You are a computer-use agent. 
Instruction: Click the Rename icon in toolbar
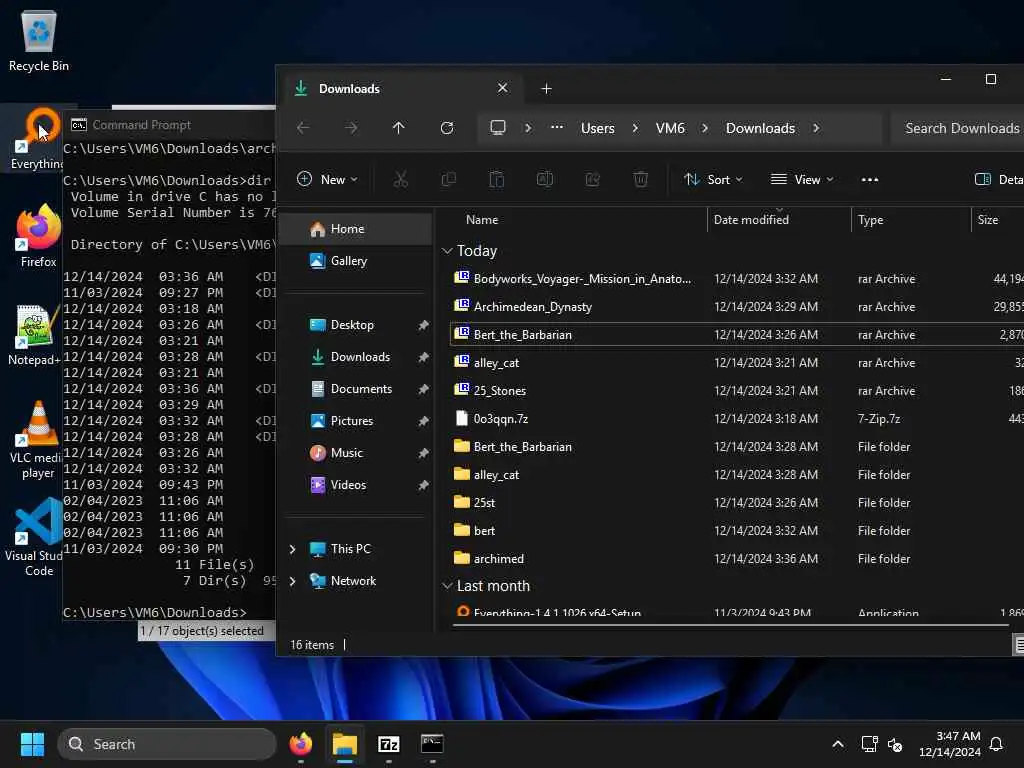point(545,179)
